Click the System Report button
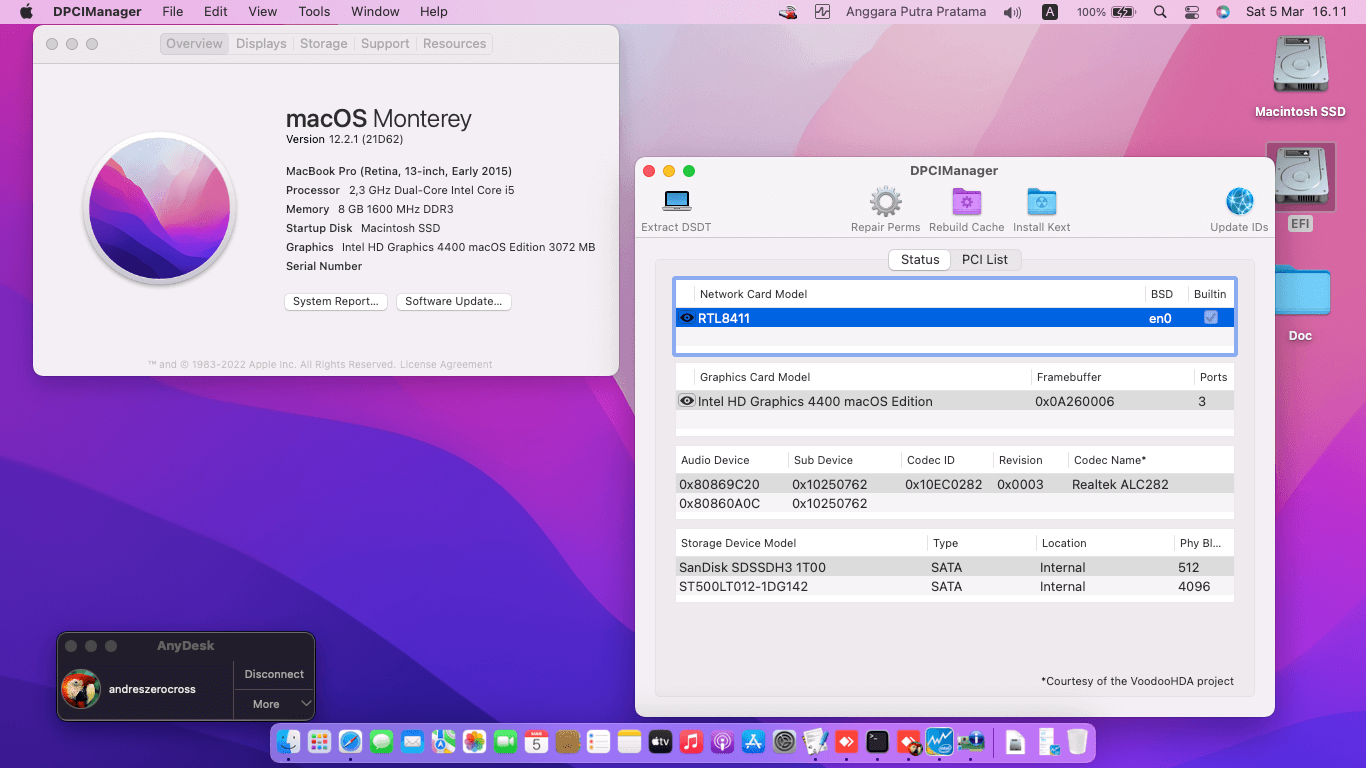The image size is (1366, 768). (x=335, y=301)
